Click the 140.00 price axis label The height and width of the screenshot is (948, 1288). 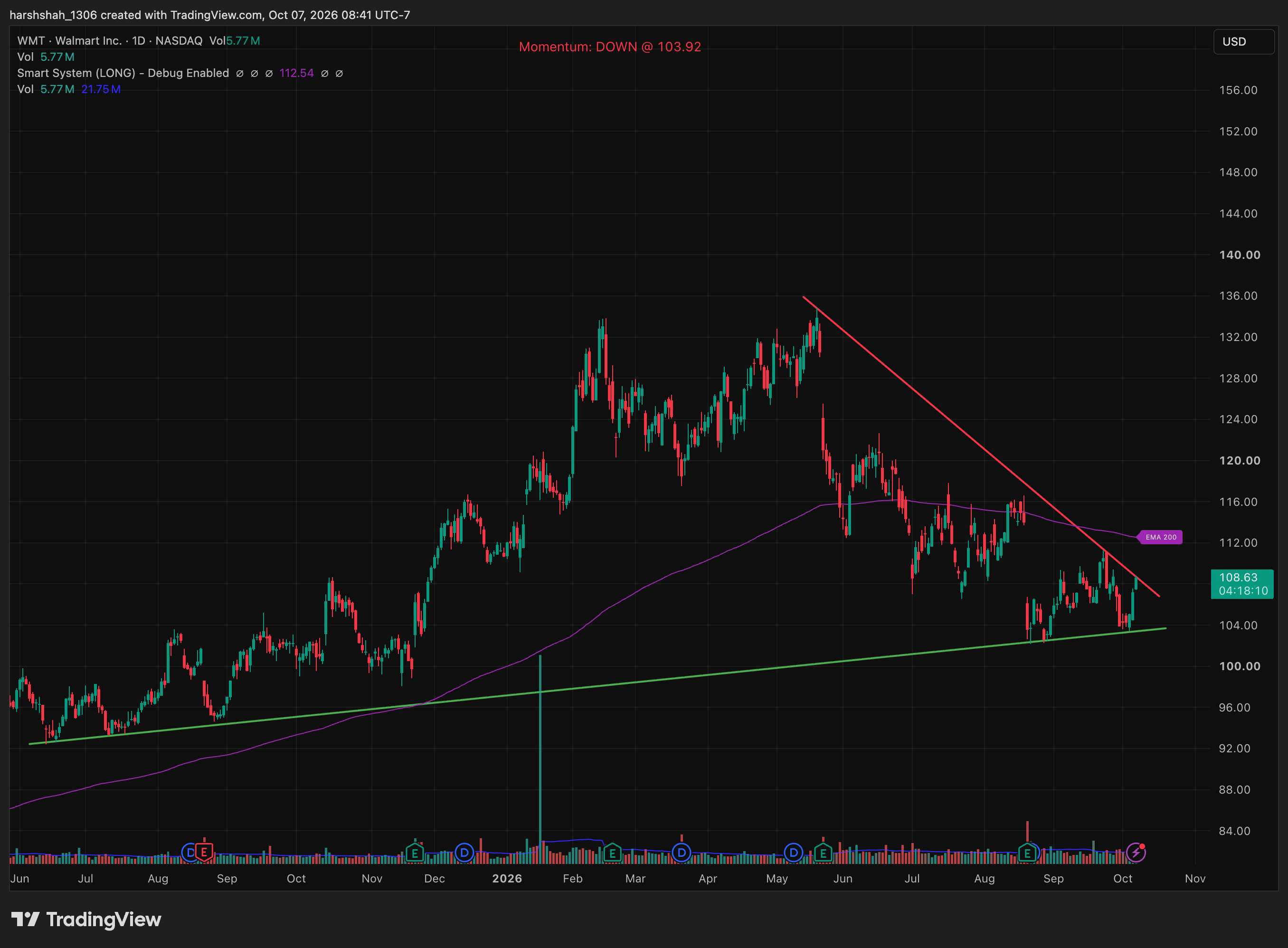(1239, 255)
